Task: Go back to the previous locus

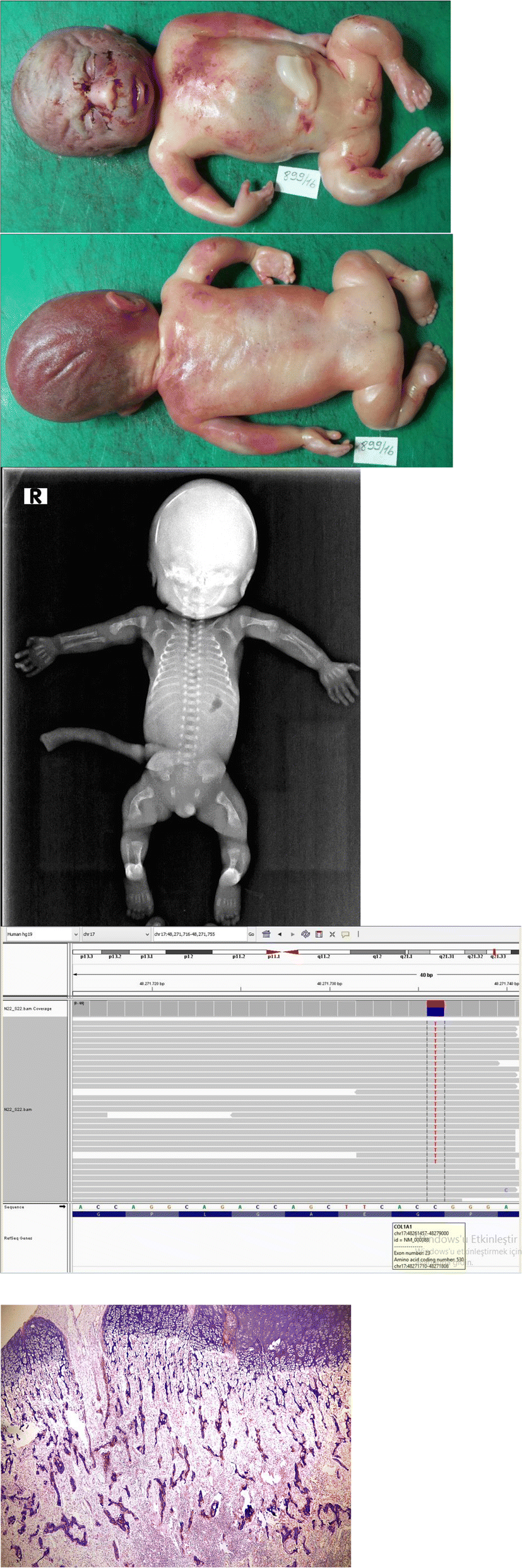Action: pyautogui.click(x=280, y=934)
